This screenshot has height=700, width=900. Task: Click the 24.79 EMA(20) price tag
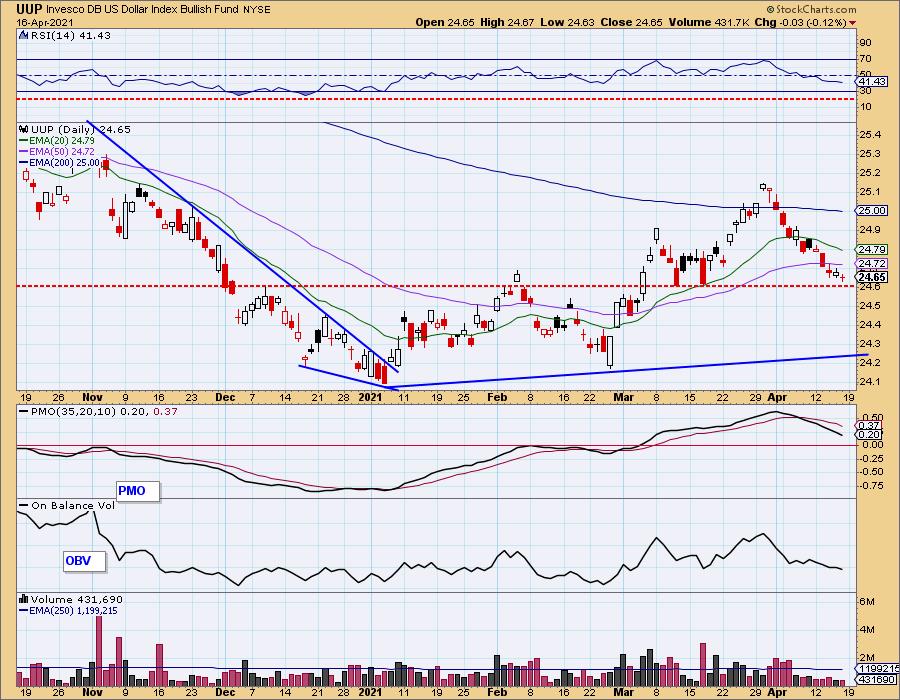(x=872, y=250)
